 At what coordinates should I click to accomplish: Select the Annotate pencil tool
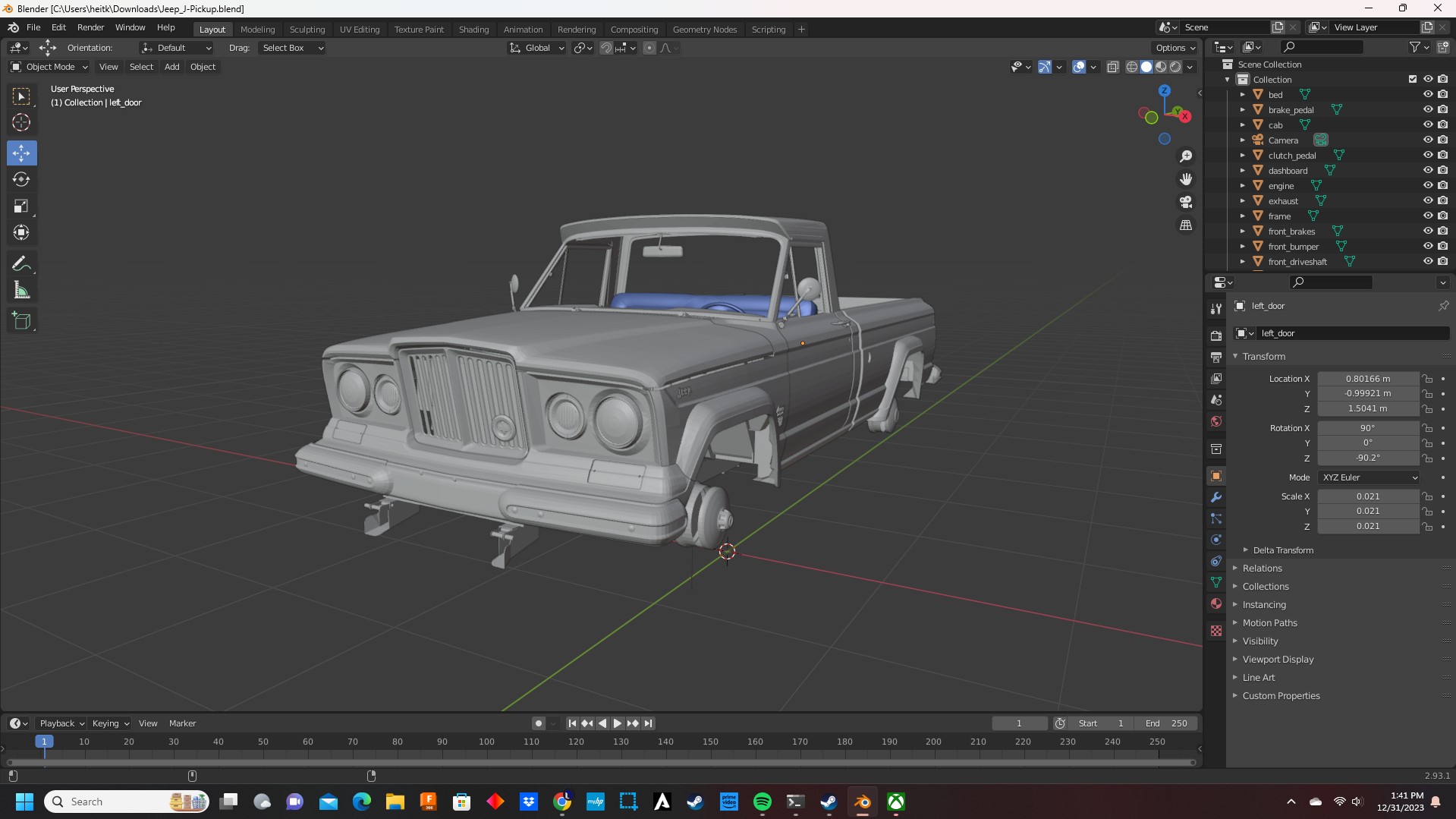point(21,264)
